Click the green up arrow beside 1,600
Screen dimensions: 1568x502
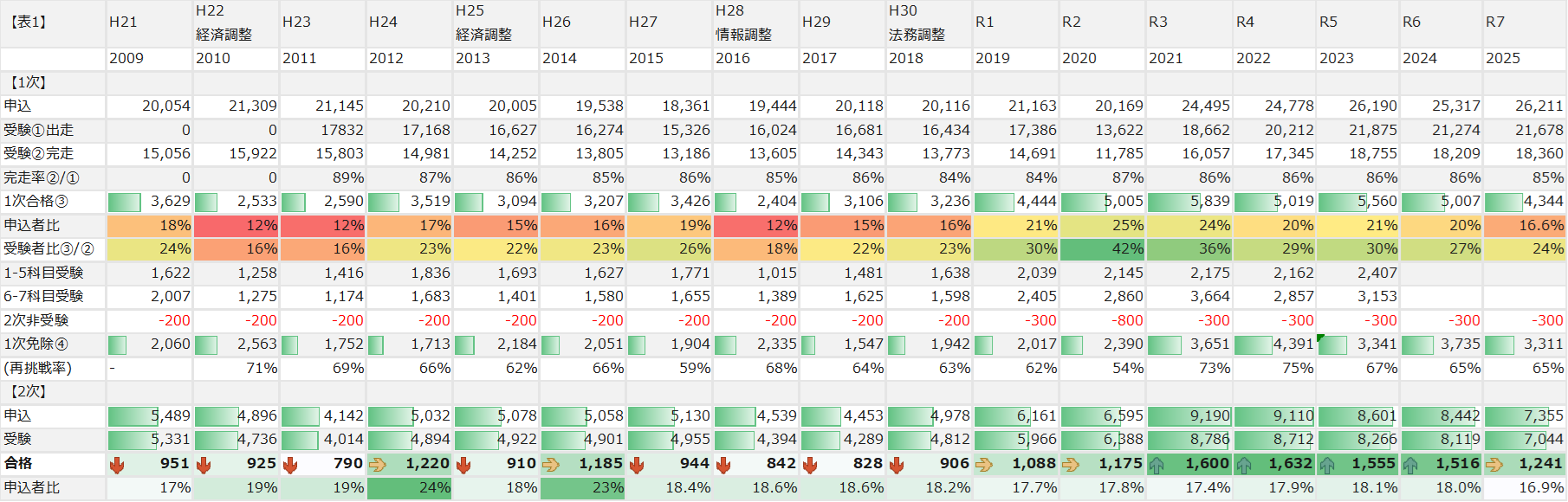[1157, 465]
